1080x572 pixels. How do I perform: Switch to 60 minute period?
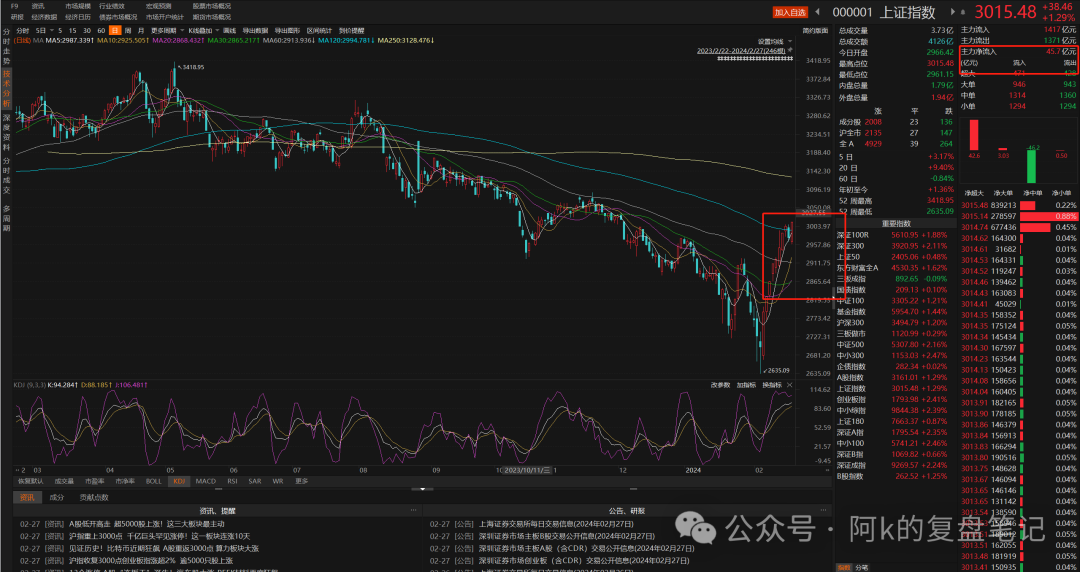click(101, 30)
